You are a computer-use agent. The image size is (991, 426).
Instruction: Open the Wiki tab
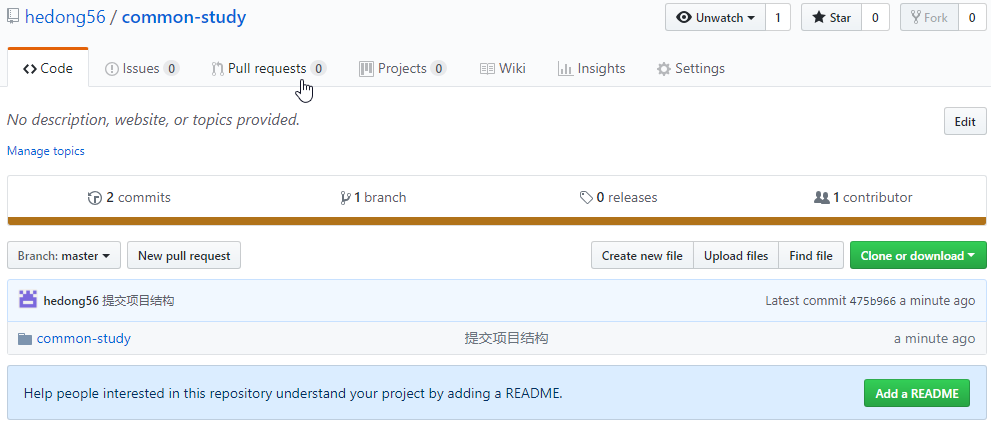[x=502, y=68]
